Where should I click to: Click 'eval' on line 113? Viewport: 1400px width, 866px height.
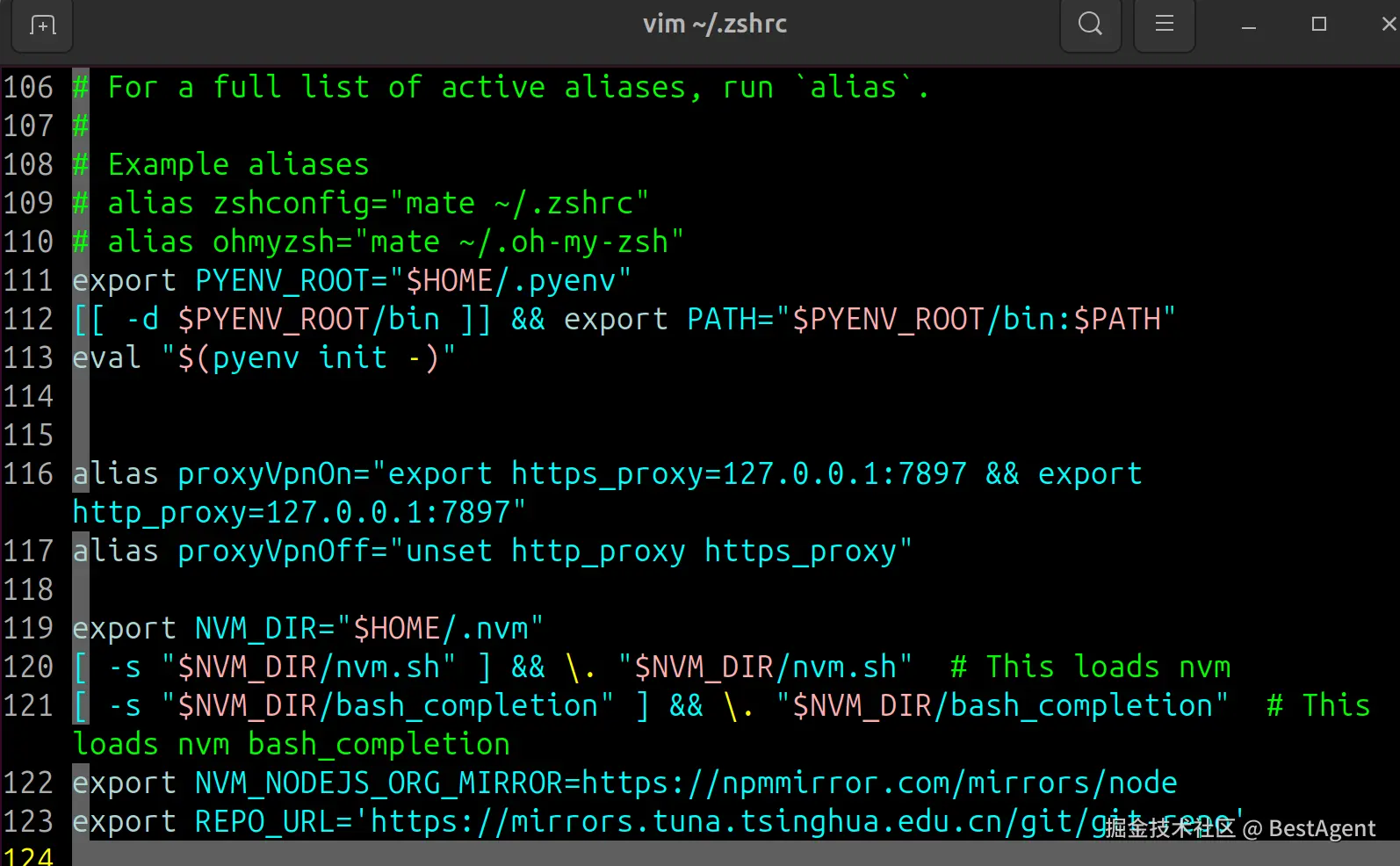(106, 357)
